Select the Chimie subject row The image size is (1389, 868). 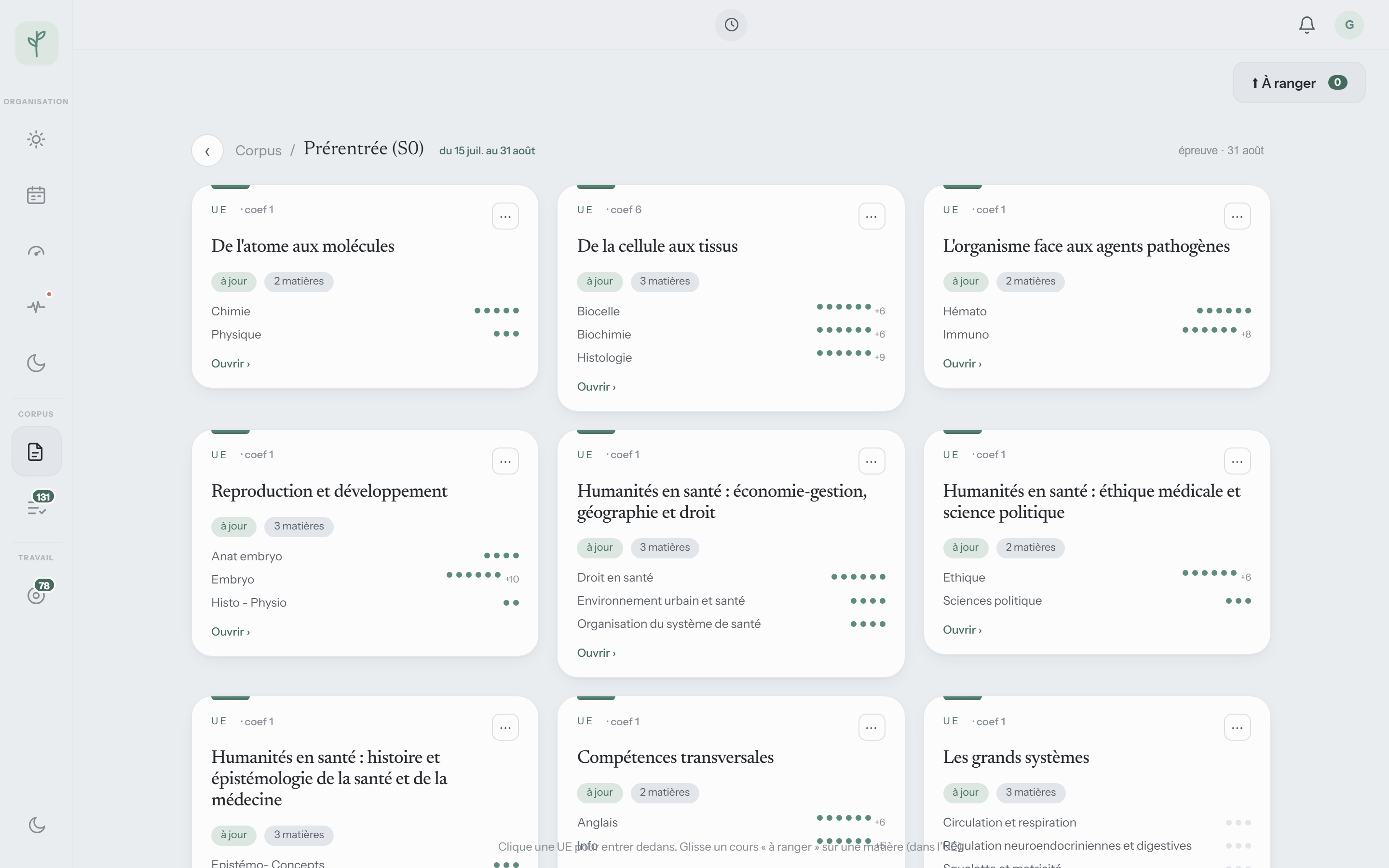point(365,311)
